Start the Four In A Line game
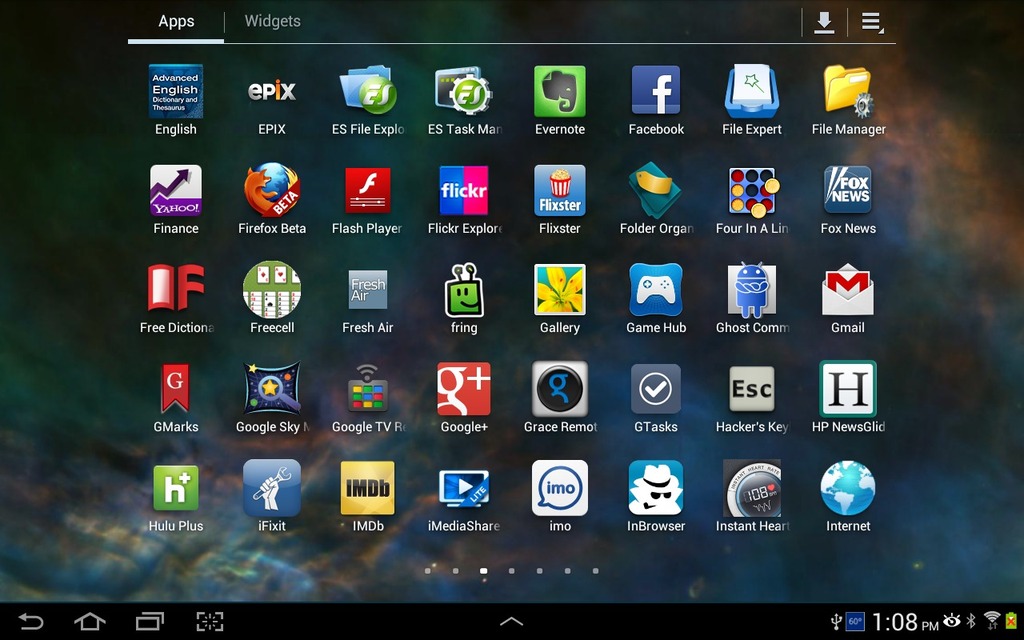This screenshot has height=640, width=1024. (x=752, y=191)
